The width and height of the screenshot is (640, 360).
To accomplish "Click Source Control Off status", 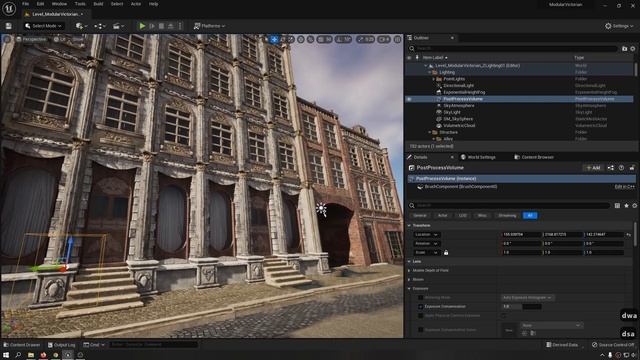I will (613, 345).
